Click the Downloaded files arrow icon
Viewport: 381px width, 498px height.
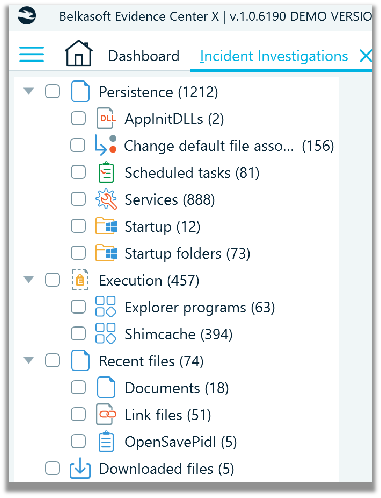80,468
